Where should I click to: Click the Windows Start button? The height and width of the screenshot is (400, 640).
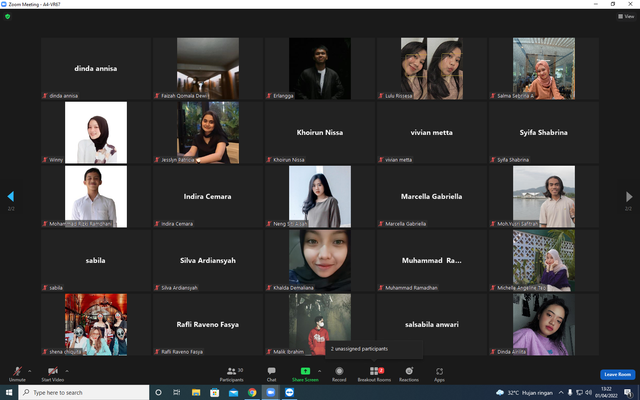click(x=9, y=392)
